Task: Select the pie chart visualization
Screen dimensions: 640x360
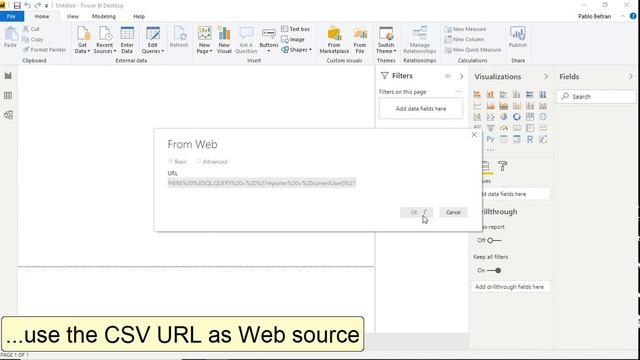Action: [504, 117]
